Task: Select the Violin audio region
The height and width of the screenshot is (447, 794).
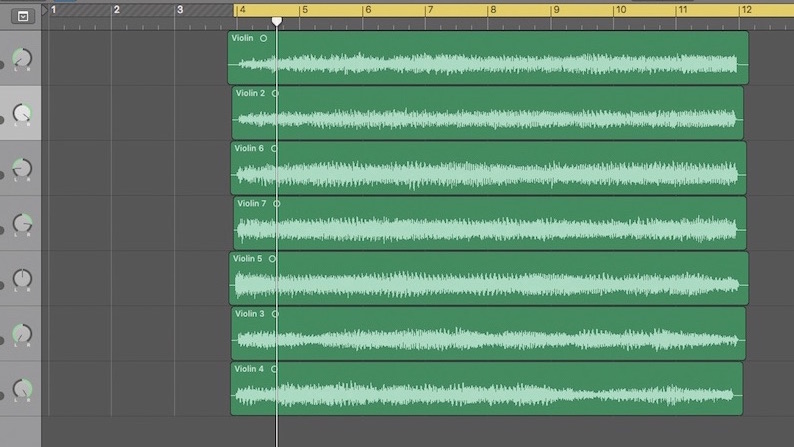Action: click(x=488, y=58)
